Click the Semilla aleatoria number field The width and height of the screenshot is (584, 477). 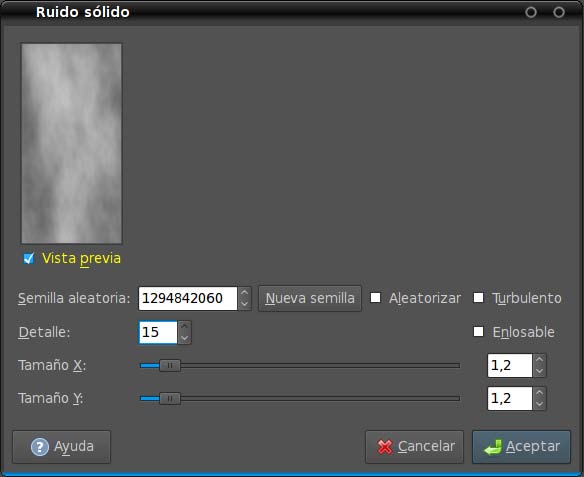[188, 298]
